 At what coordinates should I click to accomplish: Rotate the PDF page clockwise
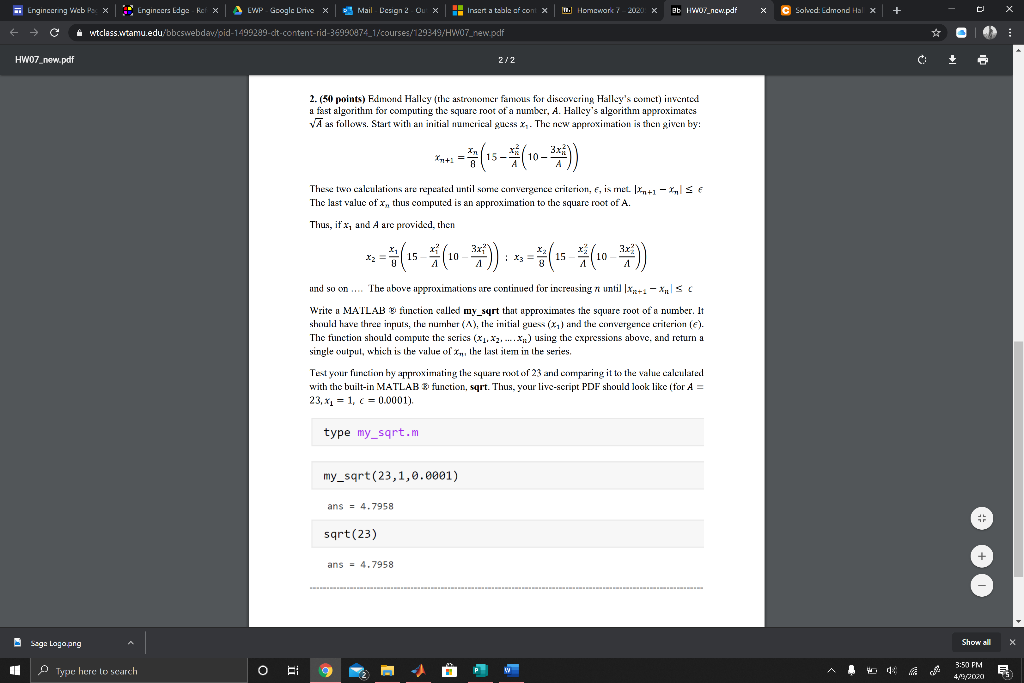point(922,60)
